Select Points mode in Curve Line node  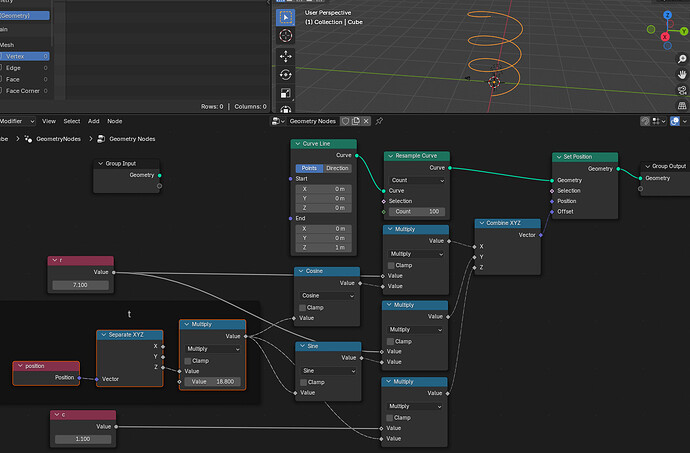(x=309, y=168)
